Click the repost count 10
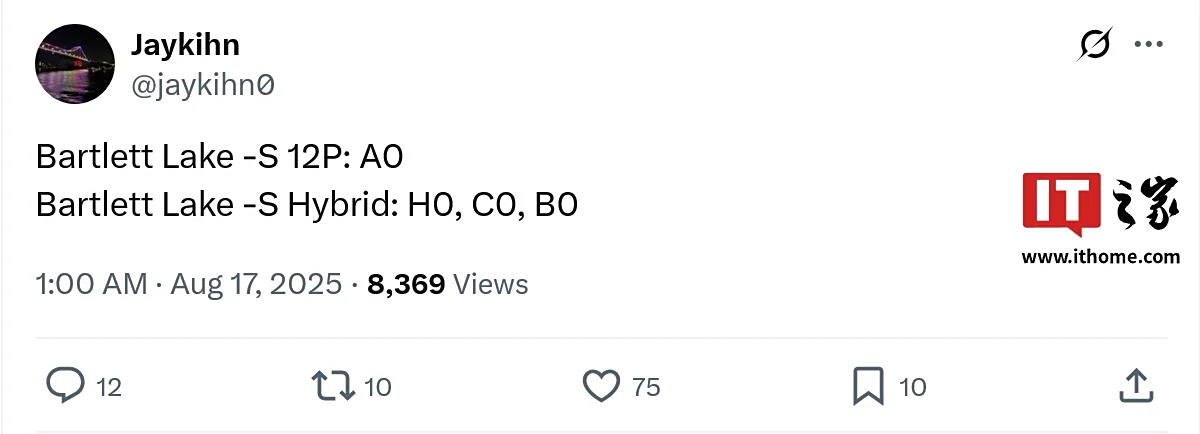The height and width of the screenshot is (434, 1200). click(377, 387)
